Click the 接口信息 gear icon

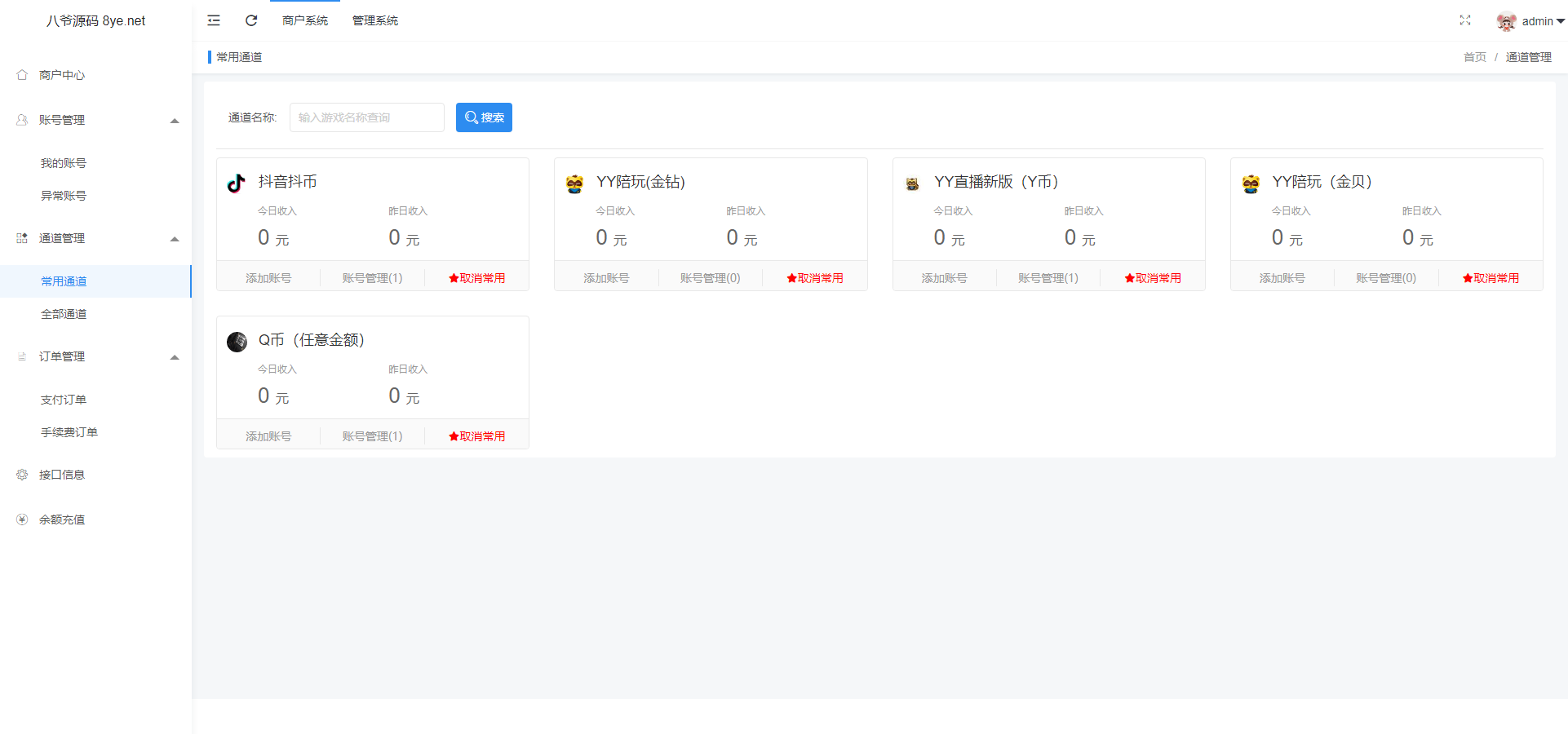coord(21,474)
